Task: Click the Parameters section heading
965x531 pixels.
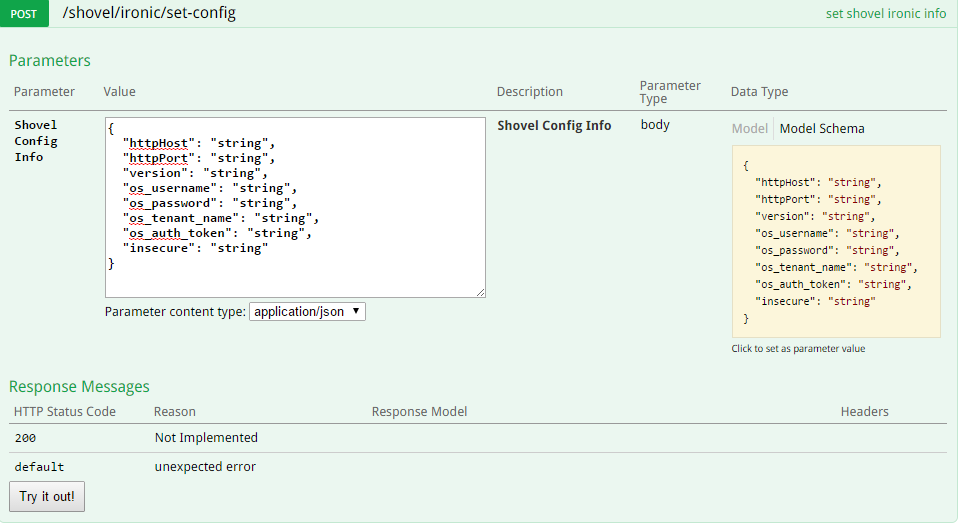Action: (x=50, y=61)
